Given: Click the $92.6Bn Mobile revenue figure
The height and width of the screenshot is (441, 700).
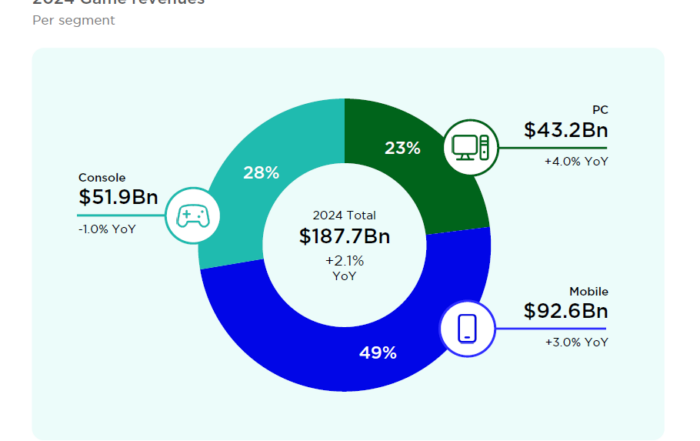Looking at the screenshot, I should (x=565, y=311).
